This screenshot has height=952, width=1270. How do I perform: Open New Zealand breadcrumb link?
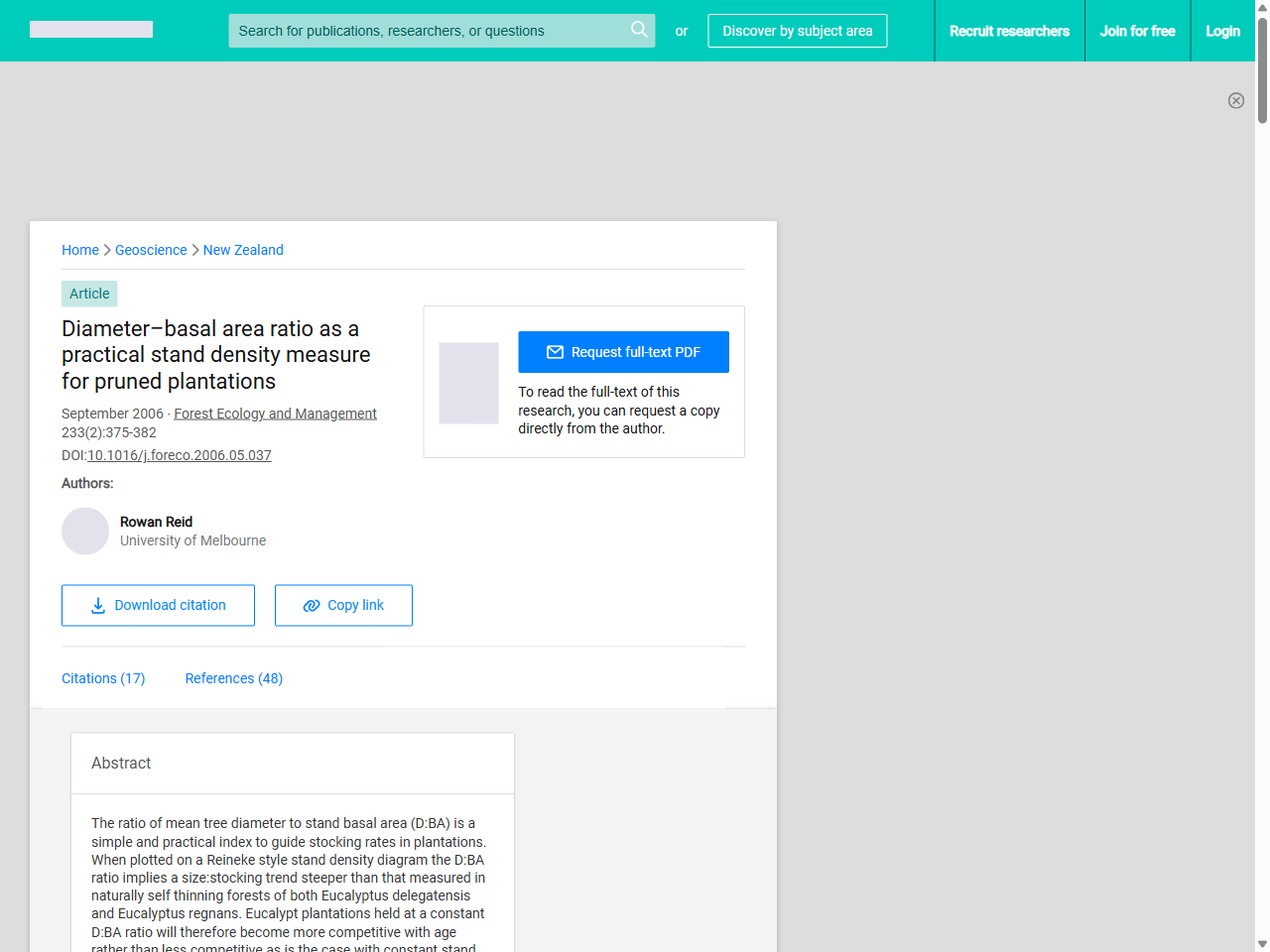click(x=243, y=250)
